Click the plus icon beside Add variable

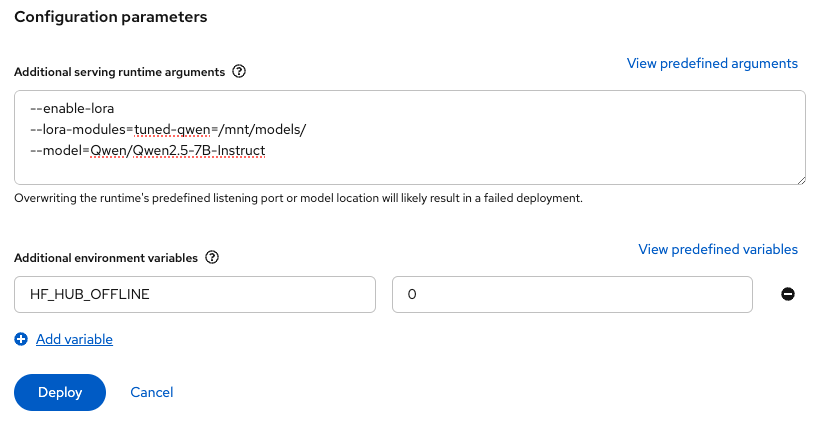tap(22, 340)
